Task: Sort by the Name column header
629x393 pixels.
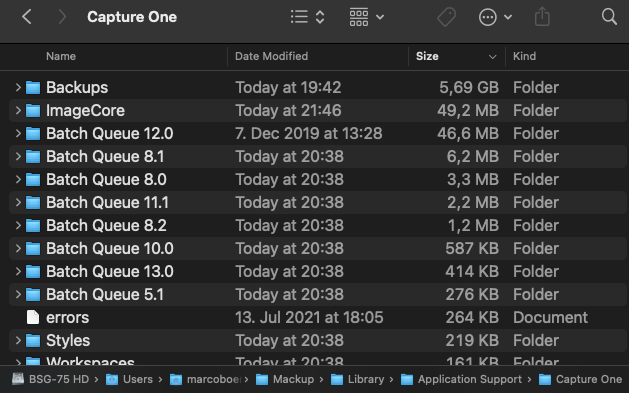Action: (x=61, y=56)
